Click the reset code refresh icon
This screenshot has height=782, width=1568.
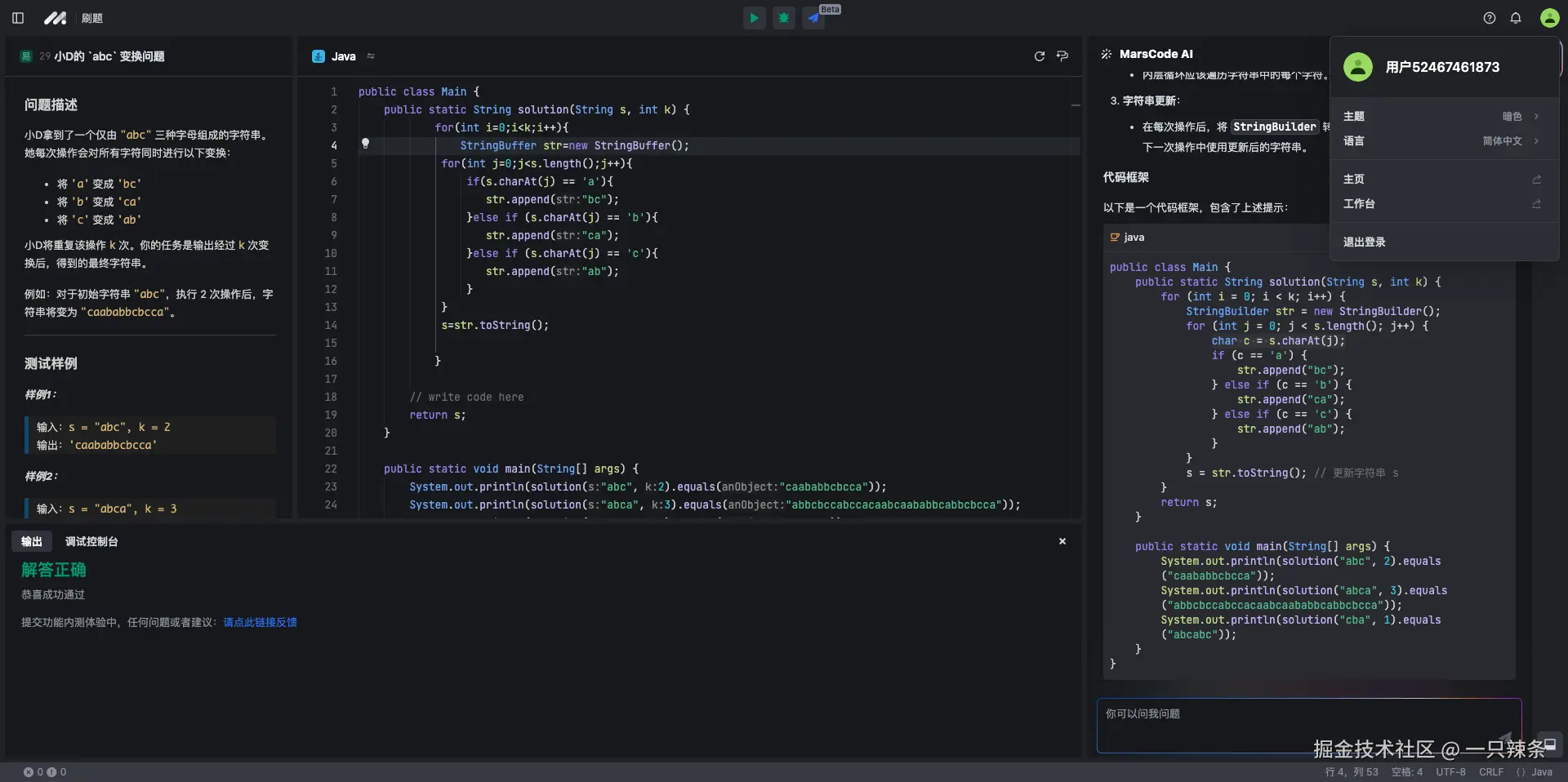coord(1040,56)
